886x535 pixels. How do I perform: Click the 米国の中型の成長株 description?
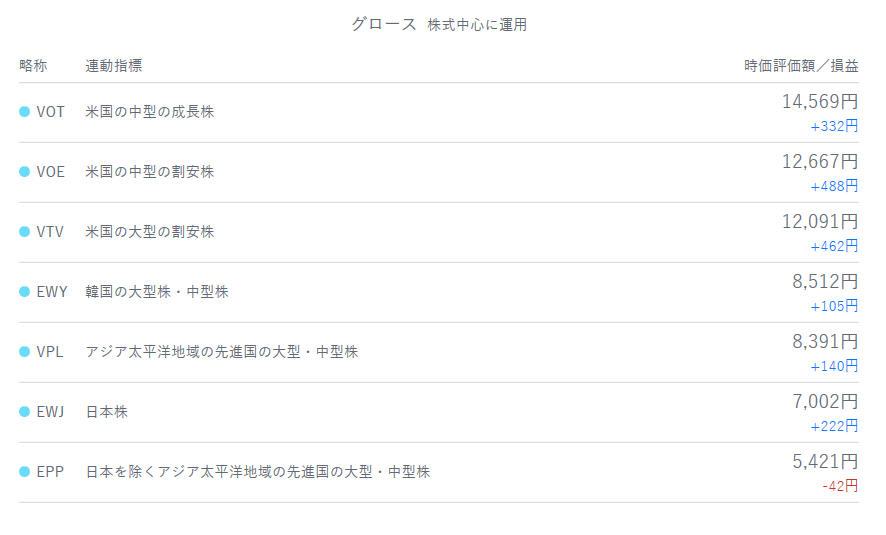[149, 112]
